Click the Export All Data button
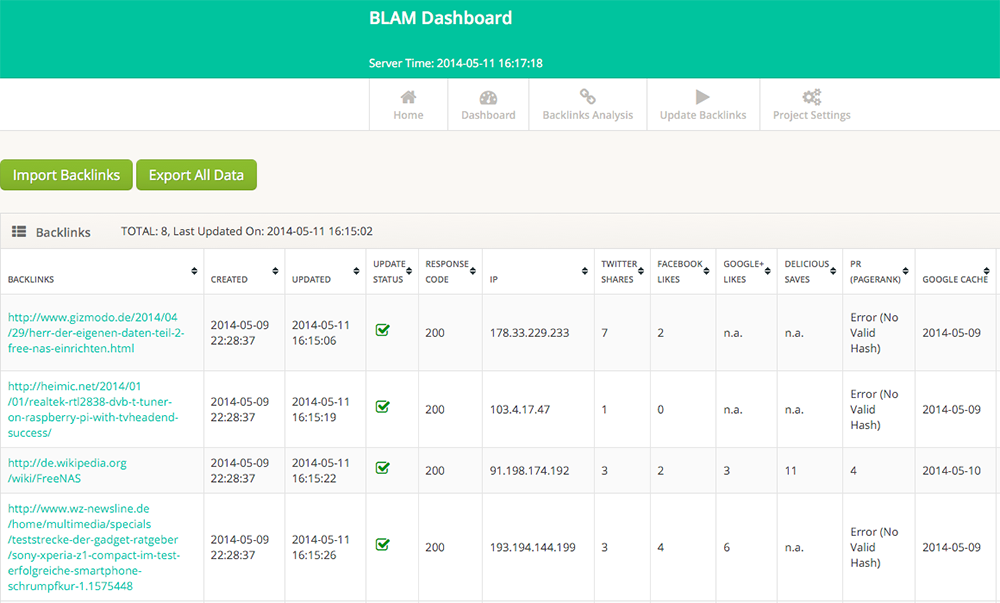 [196, 175]
